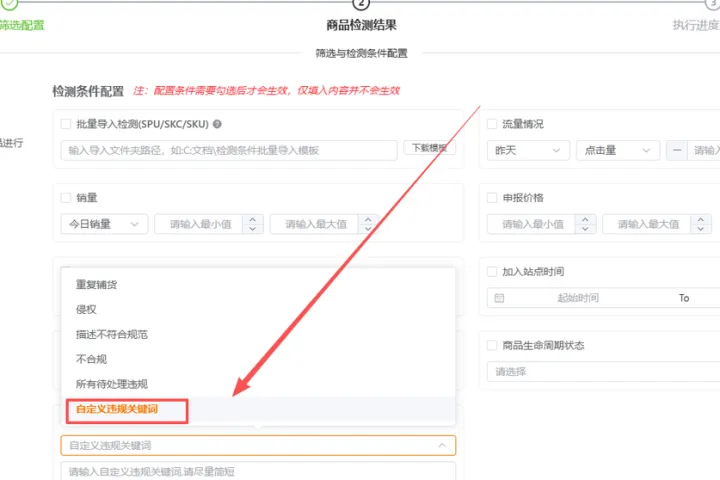Image resolution: width=720 pixels, height=480 pixels.
Task: Increase 销量 minimum value stepper
Action: [x=253, y=220]
